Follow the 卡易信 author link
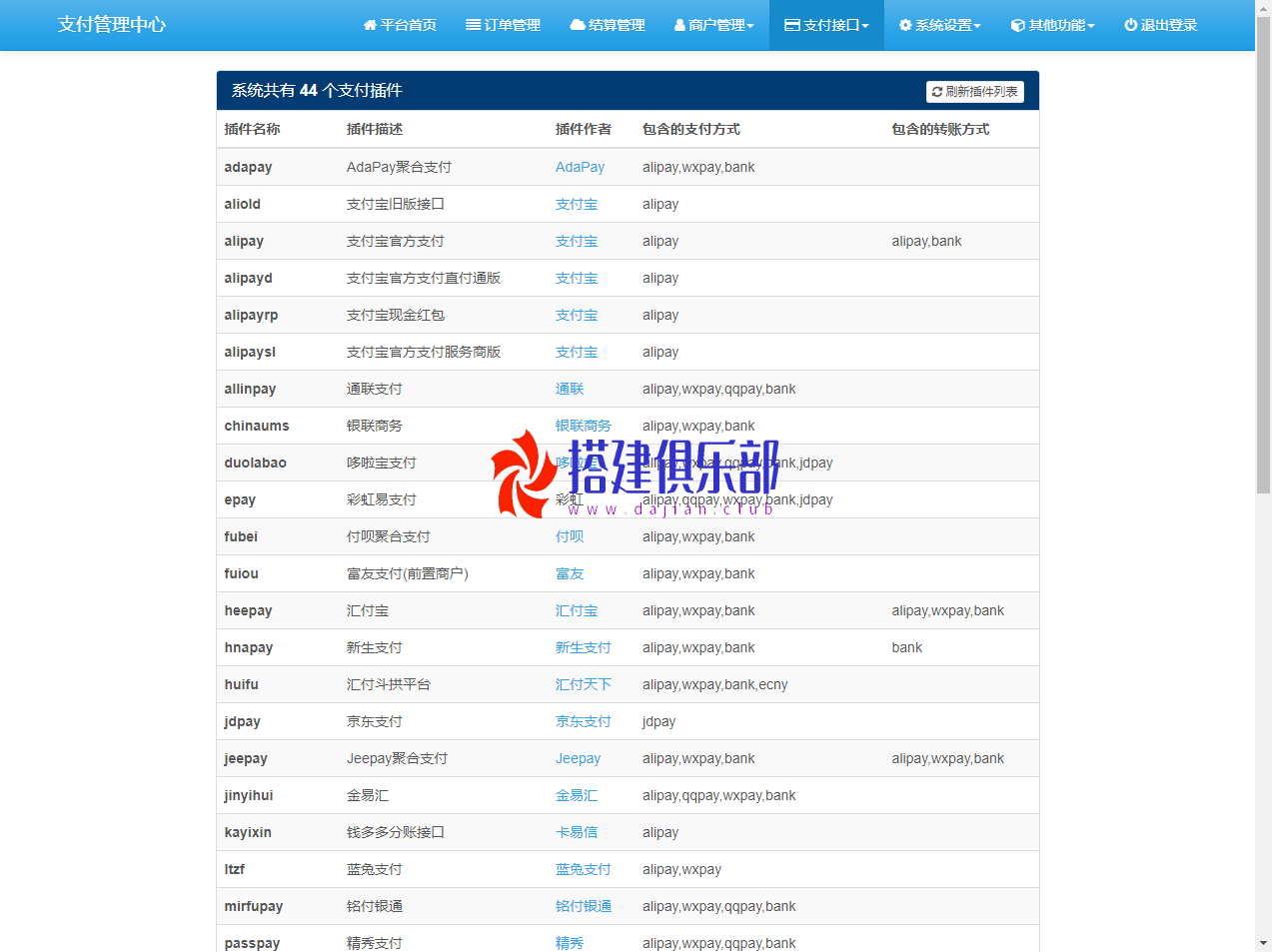Image resolution: width=1272 pixels, height=952 pixels. (577, 832)
